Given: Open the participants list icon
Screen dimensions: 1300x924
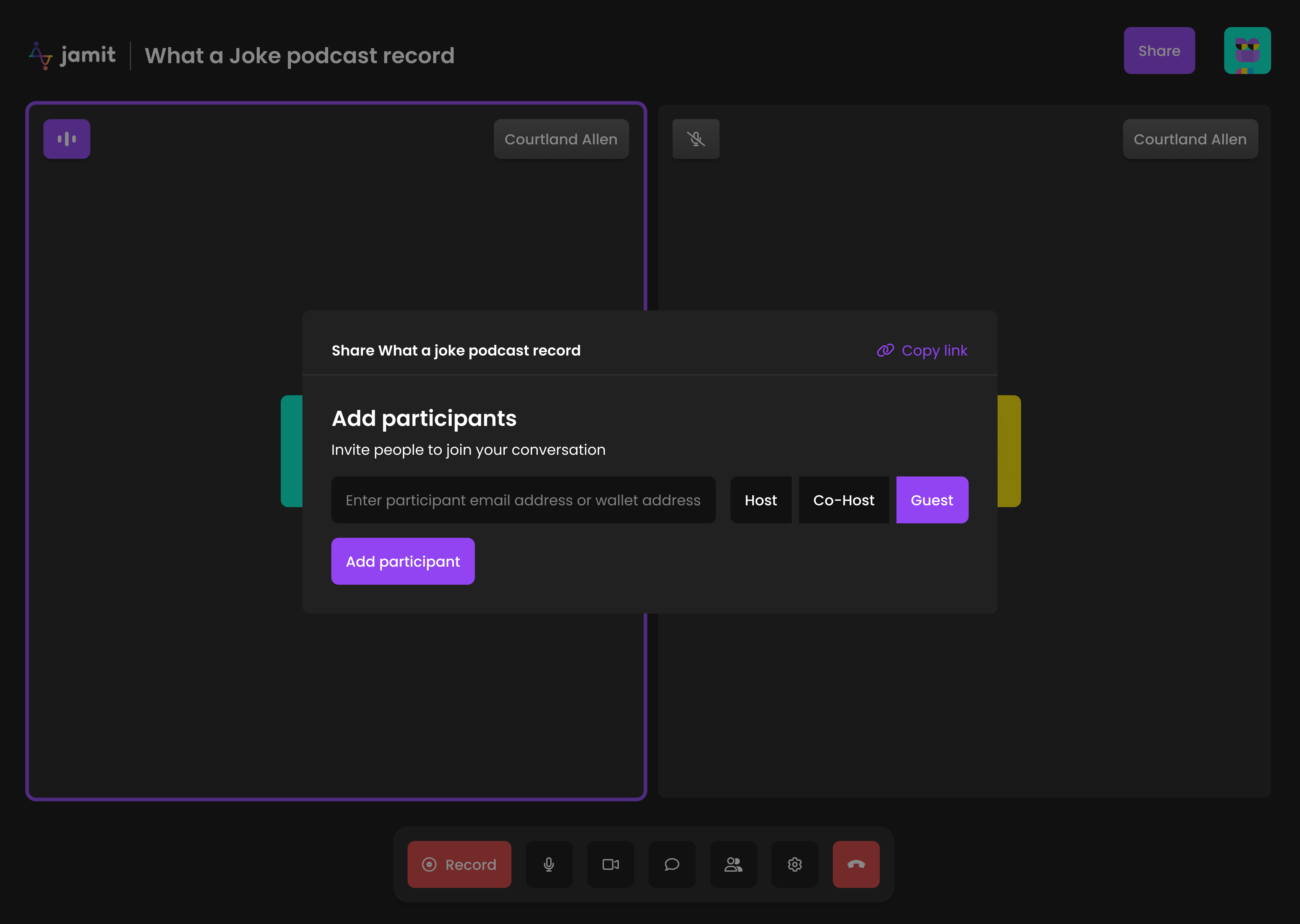Looking at the screenshot, I should (x=733, y=864).
